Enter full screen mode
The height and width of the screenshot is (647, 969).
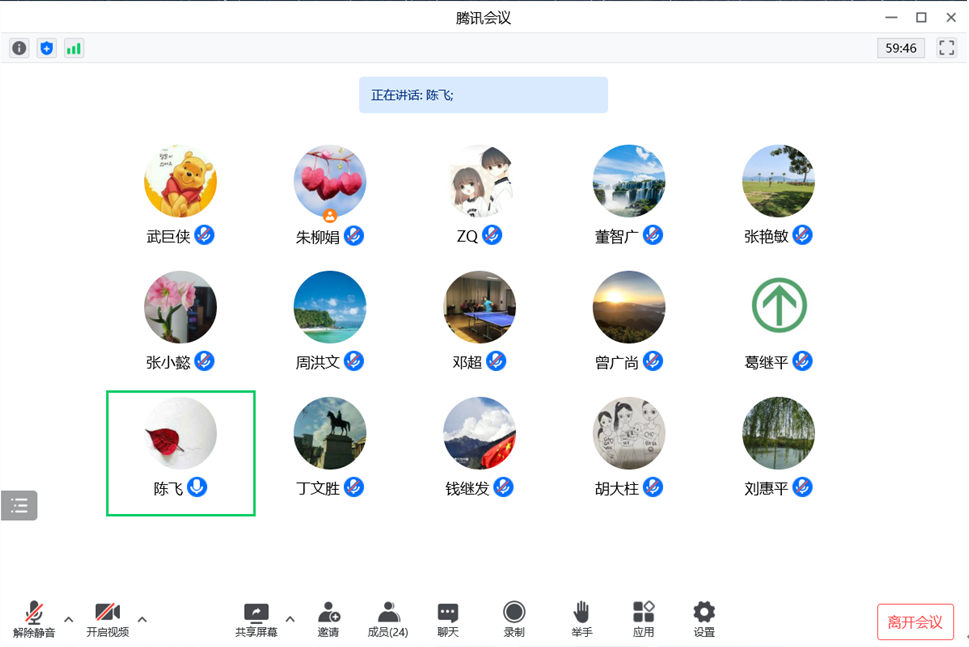(946, 48)
